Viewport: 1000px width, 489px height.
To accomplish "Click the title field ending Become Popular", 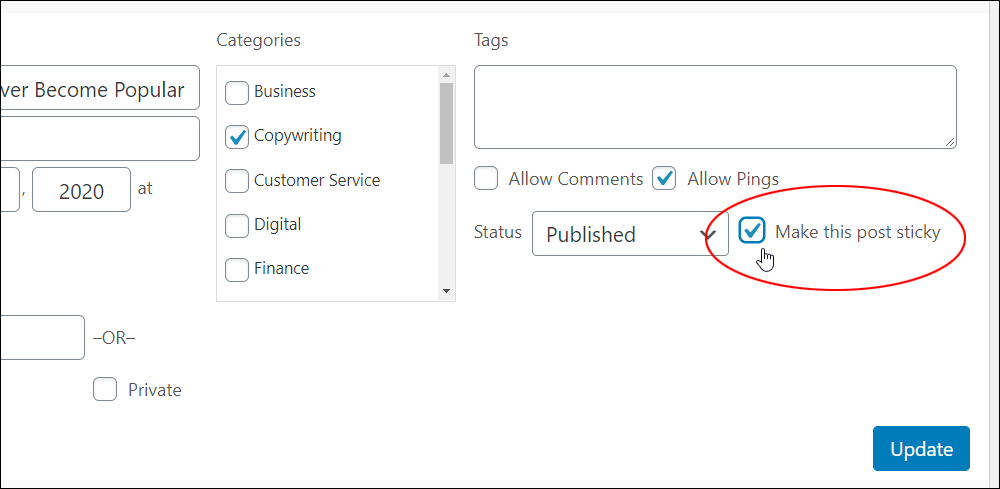I will coord(99,87).
